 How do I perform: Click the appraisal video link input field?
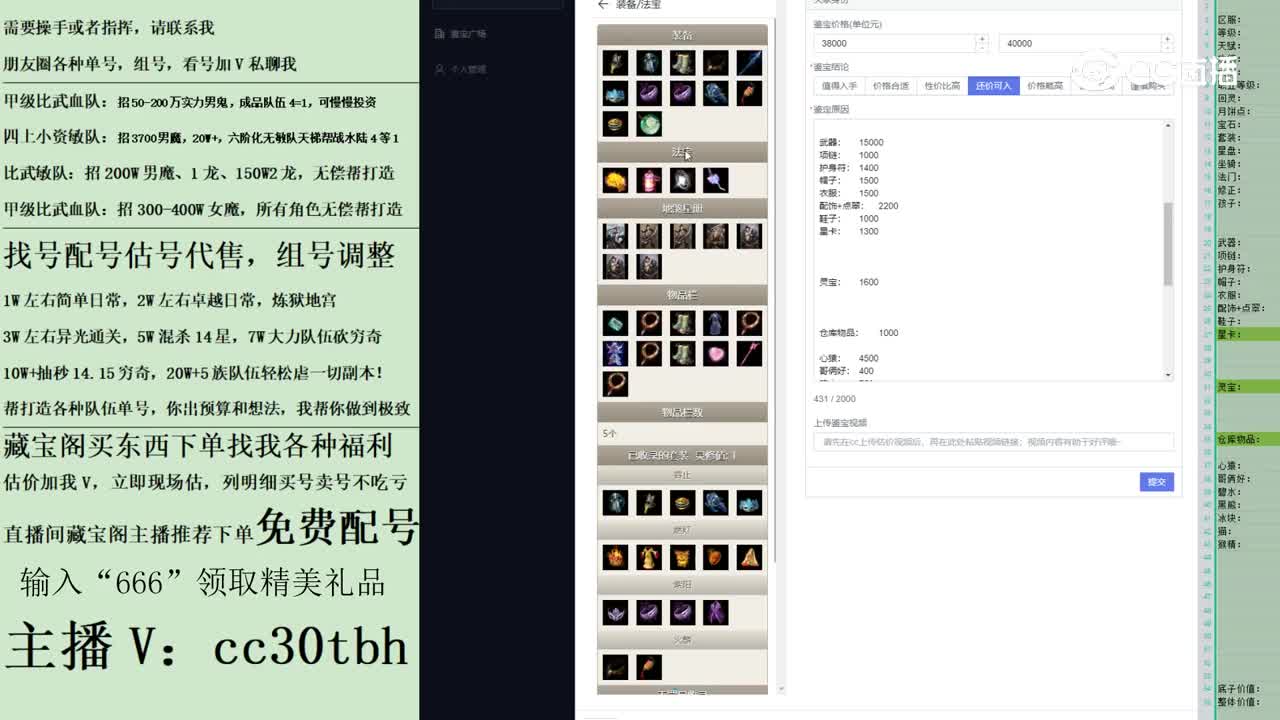coord(993,442)
